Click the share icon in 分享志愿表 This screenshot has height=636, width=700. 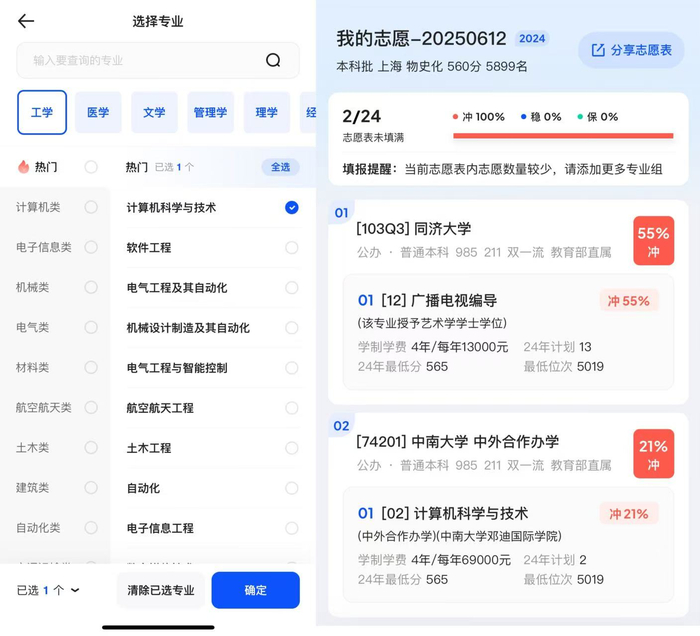pos(598,50)
